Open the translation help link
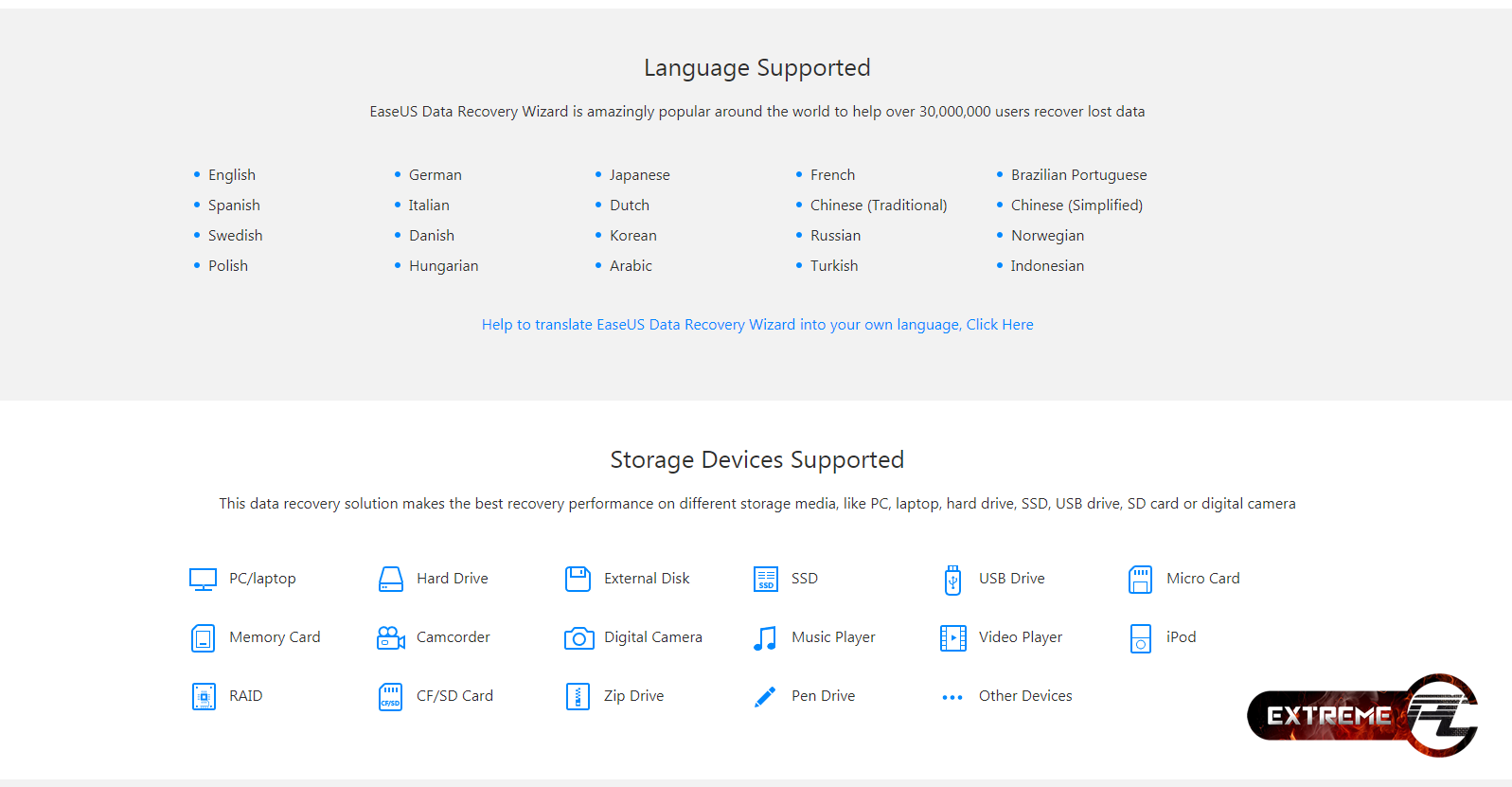The width and height of the screenshot is (1512, 787). coord(757,324)
